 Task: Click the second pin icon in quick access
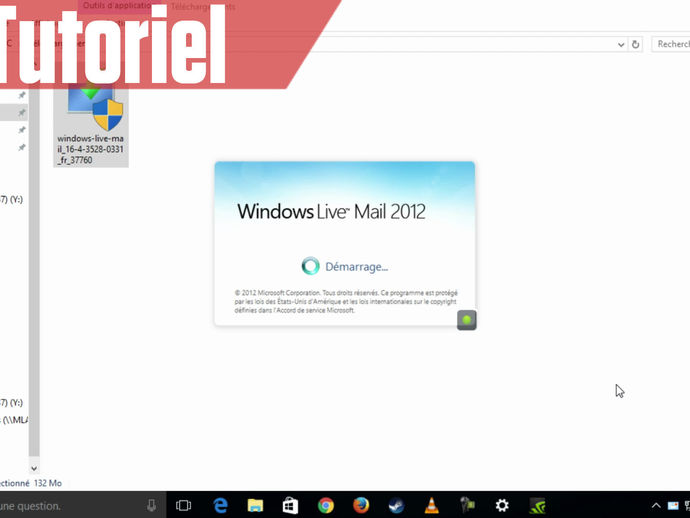pyautogui.click(x=22, y=113)
